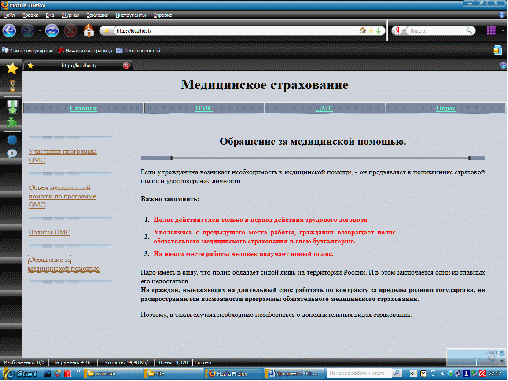Screen dimensions: 508x381
Task: Open second bookmark with red icon
Action: pyautogui.click(x=85, y=50)
